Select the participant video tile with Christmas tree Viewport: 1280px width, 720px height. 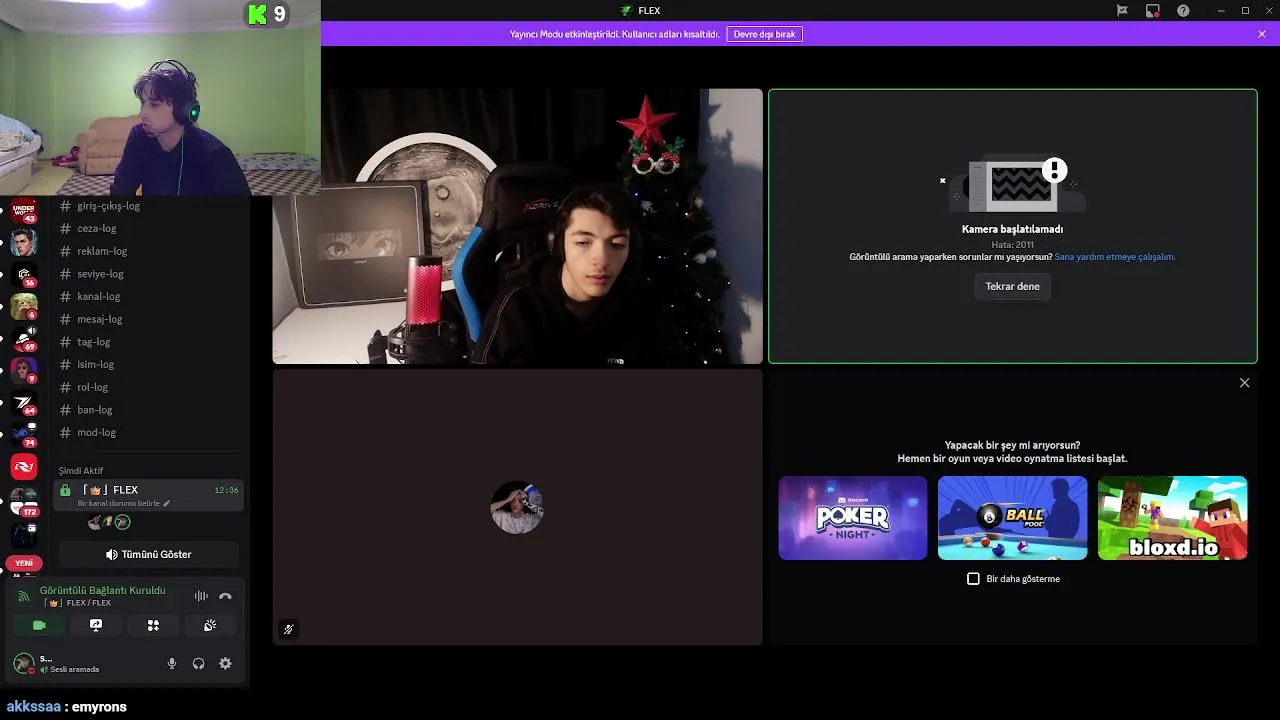tap(517, 226)
